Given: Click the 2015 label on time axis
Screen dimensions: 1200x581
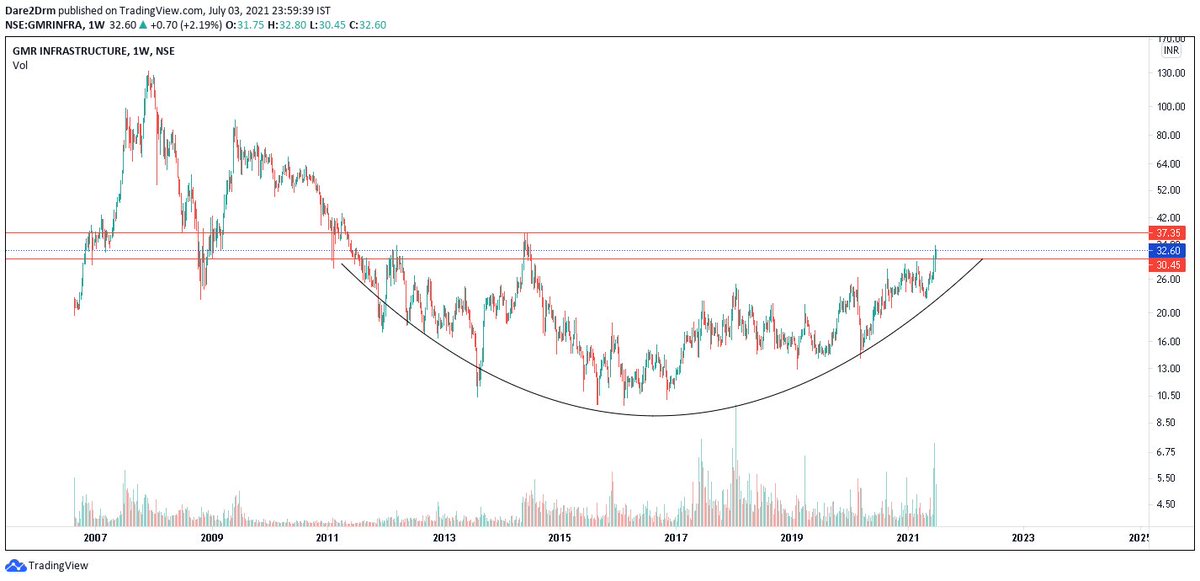Looking at the screenshot, I should [x=559, y=538].
